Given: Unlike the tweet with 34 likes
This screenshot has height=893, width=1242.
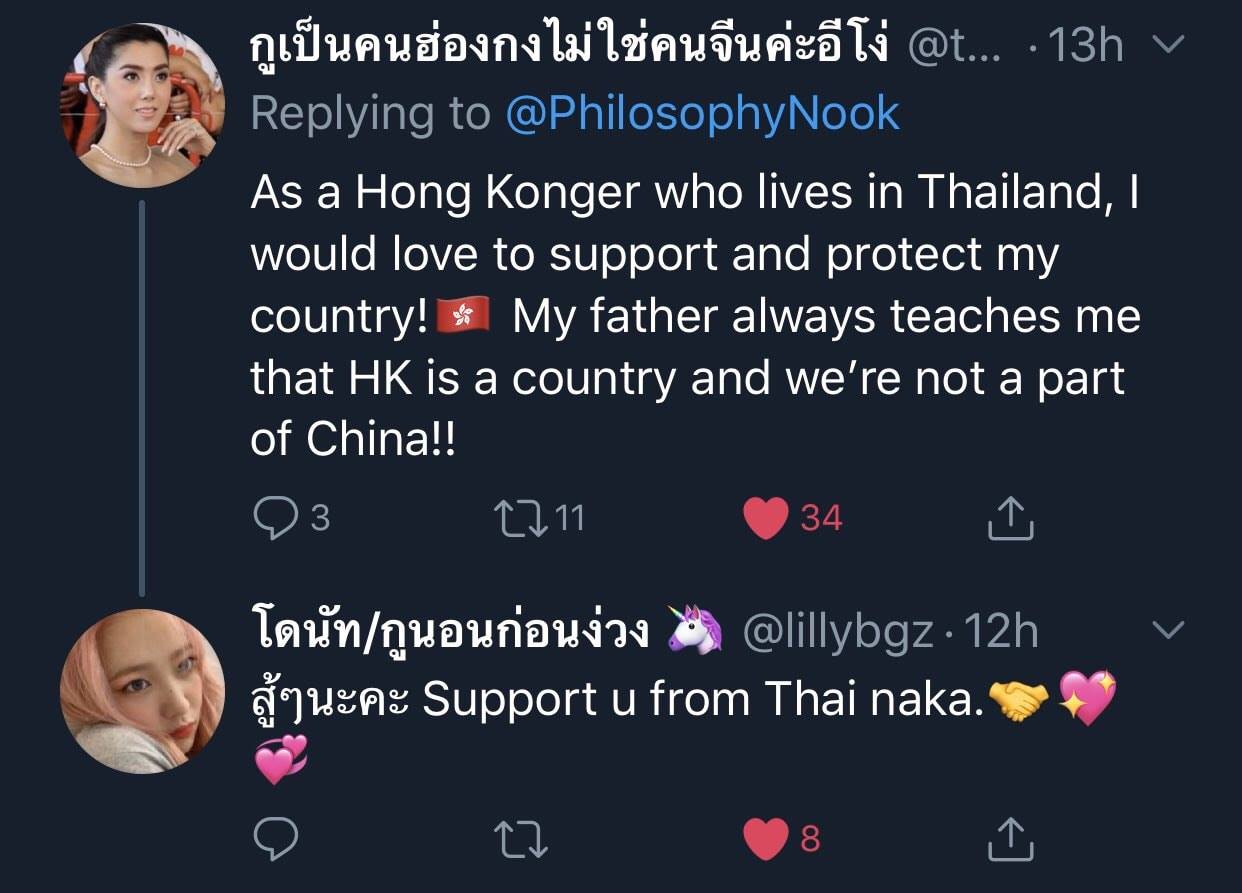Looking at the screenshot, I should tap(767, 518).
